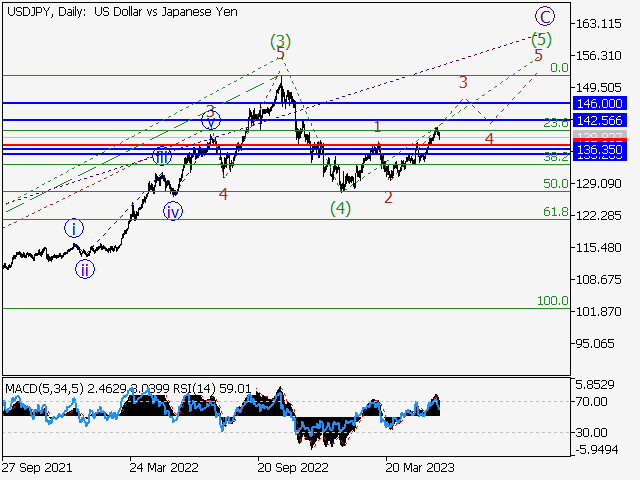The height and width of the screenshot is (480, 640).
Task: Click the 108.675 price axis label
Action: [x=598, y=280]
